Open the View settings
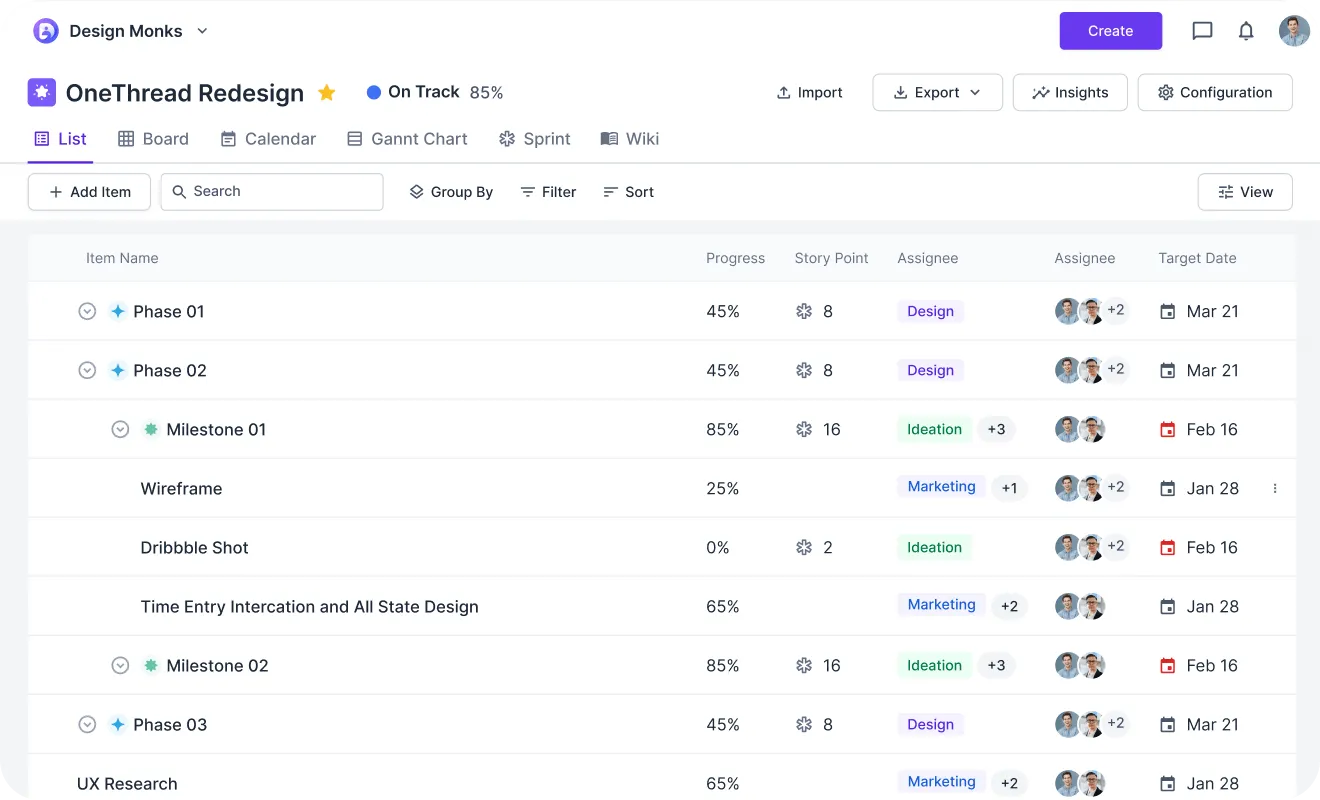The height and width of the screenshot is (800, 1320). (x=1245, y=192)
